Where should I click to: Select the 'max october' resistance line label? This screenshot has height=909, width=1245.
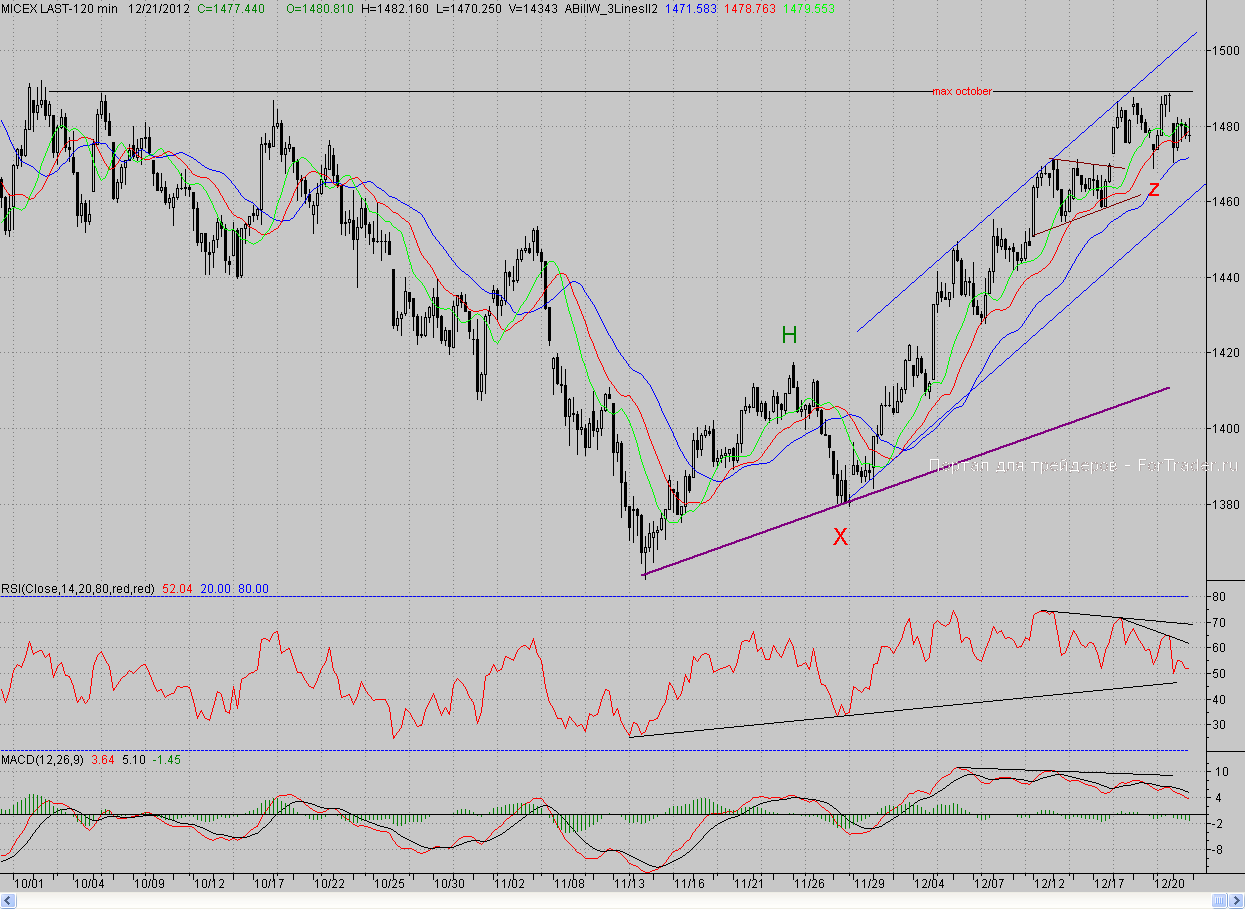(x=962, y=91)
